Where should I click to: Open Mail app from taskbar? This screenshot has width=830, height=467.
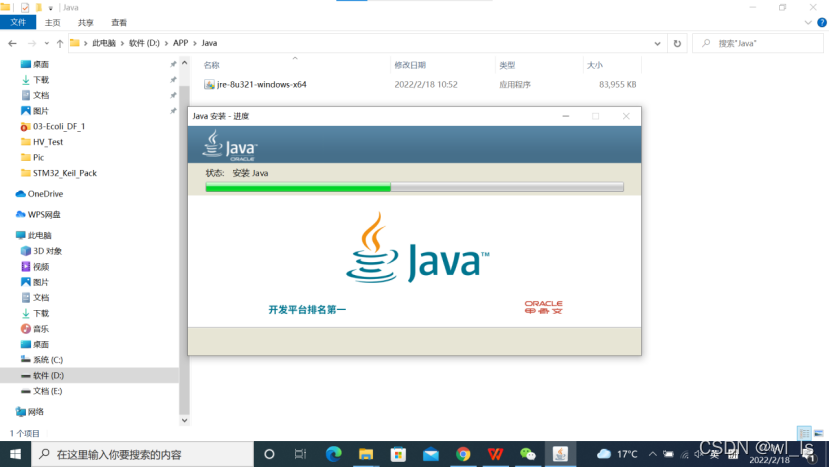coord(430,454)
